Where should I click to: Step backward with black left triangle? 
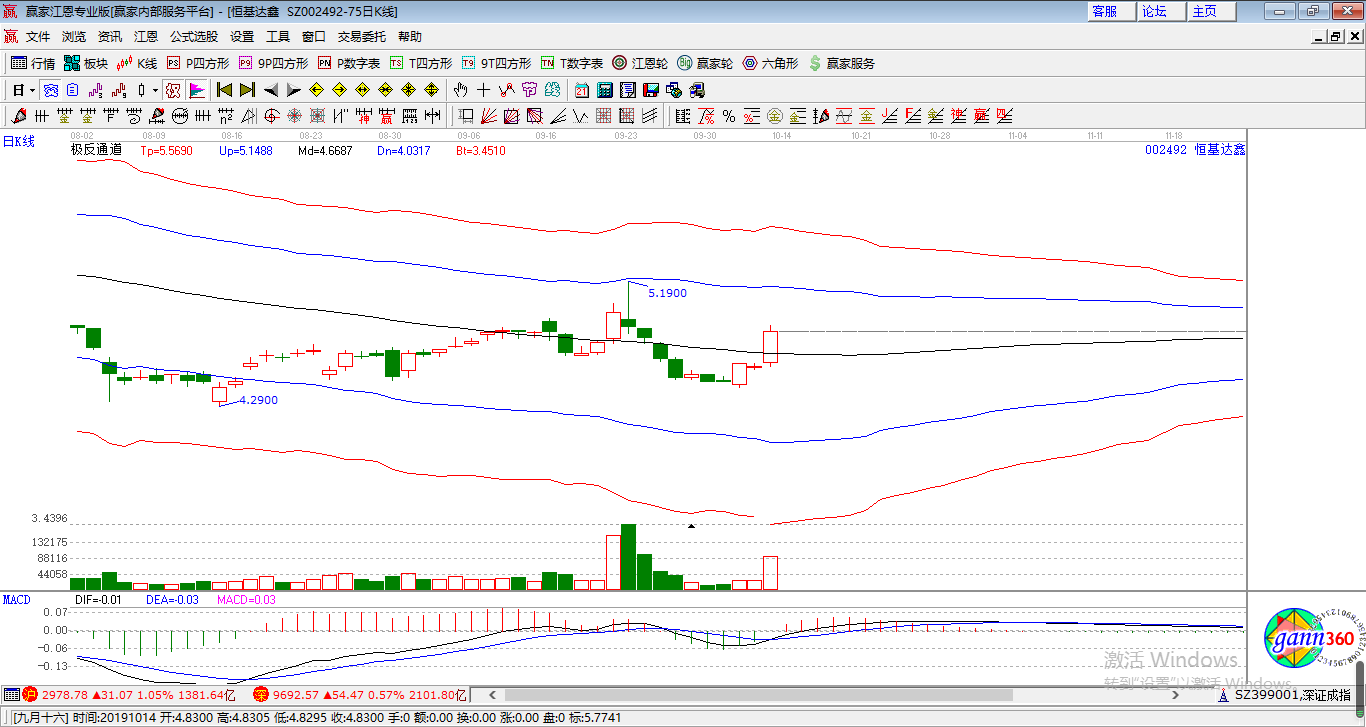click(x=271, y=90)
